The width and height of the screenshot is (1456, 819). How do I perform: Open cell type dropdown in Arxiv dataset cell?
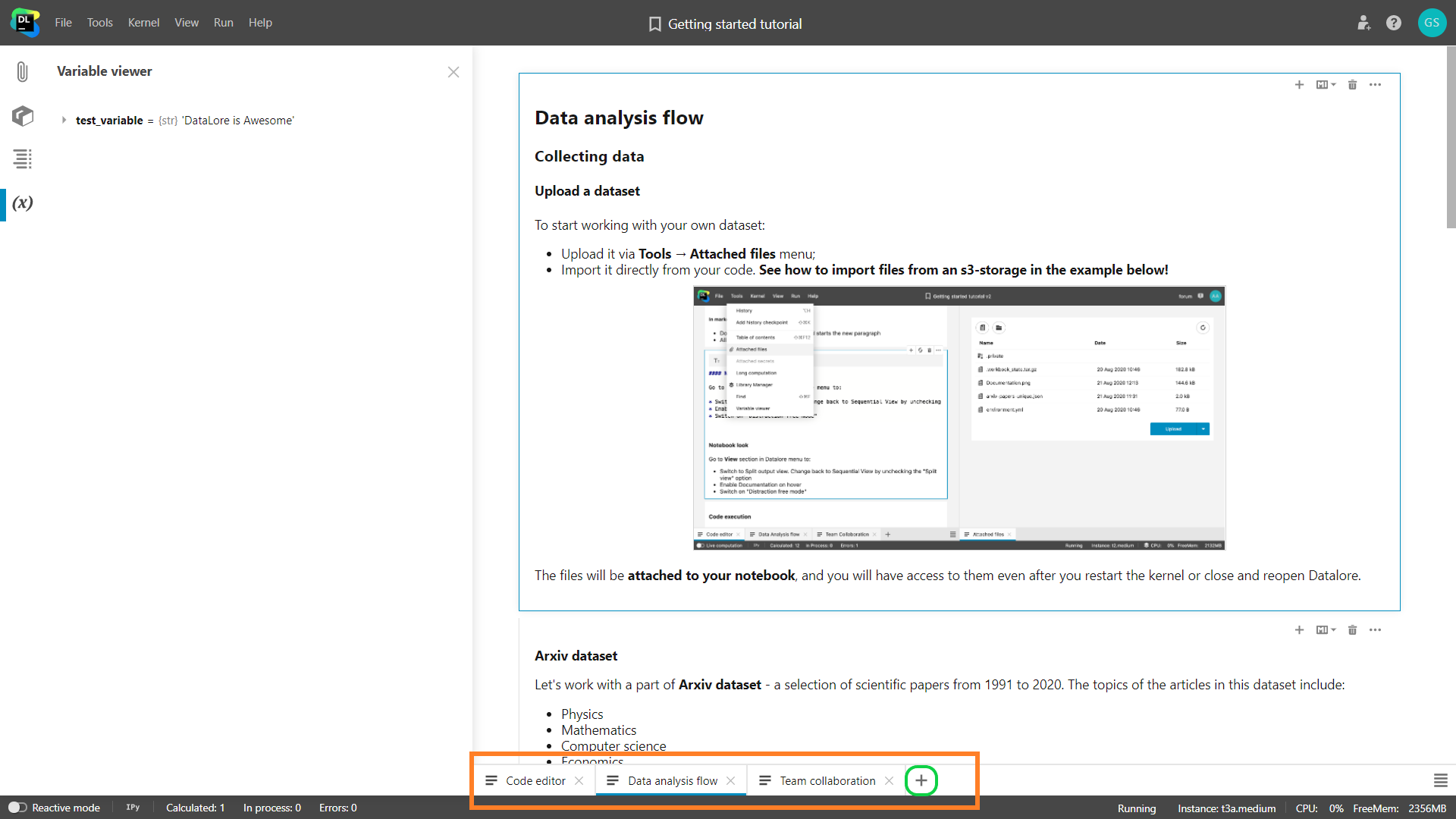(x=1326, y=630)
